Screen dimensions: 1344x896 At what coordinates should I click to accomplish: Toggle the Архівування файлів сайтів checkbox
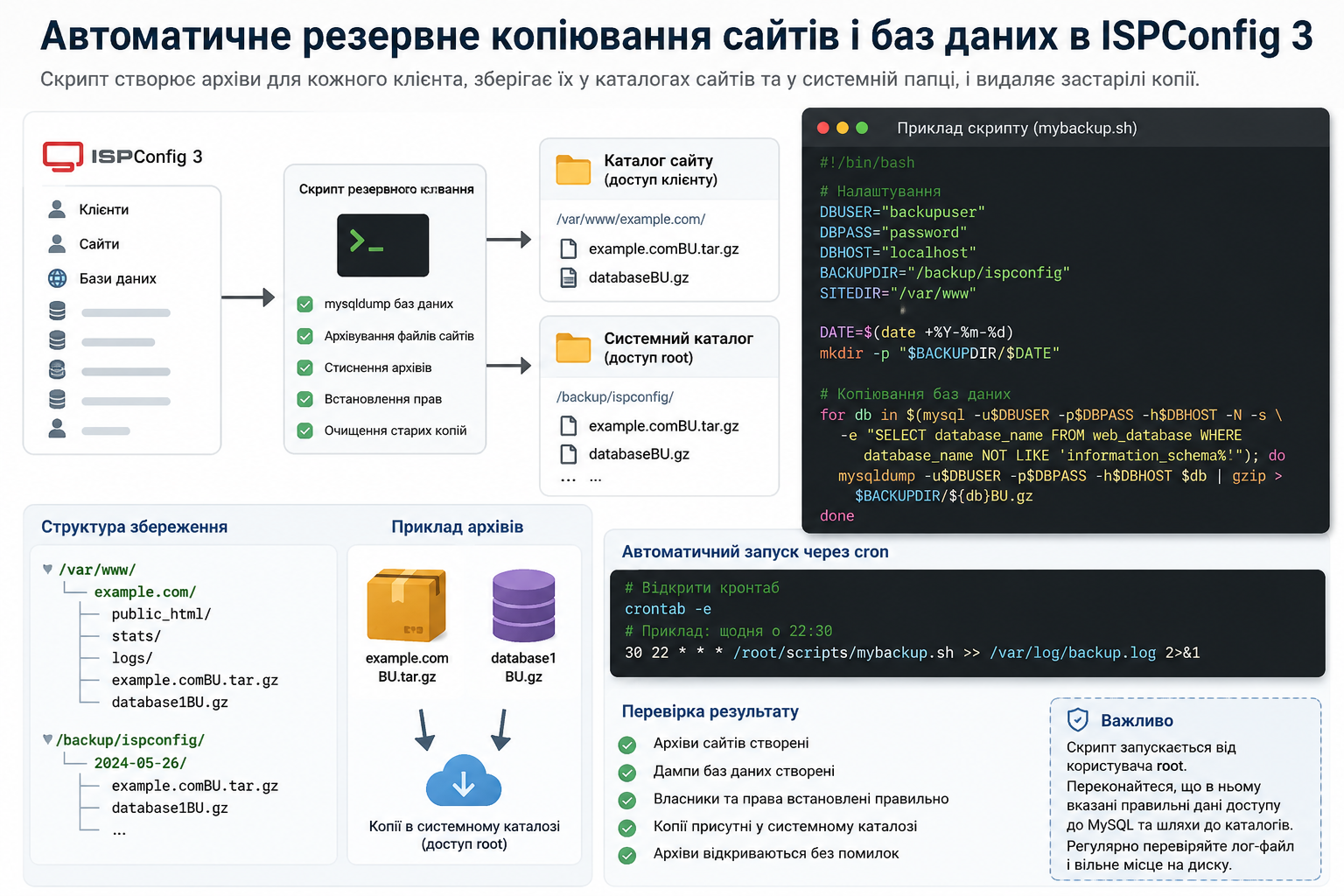(x=305, y=336)
